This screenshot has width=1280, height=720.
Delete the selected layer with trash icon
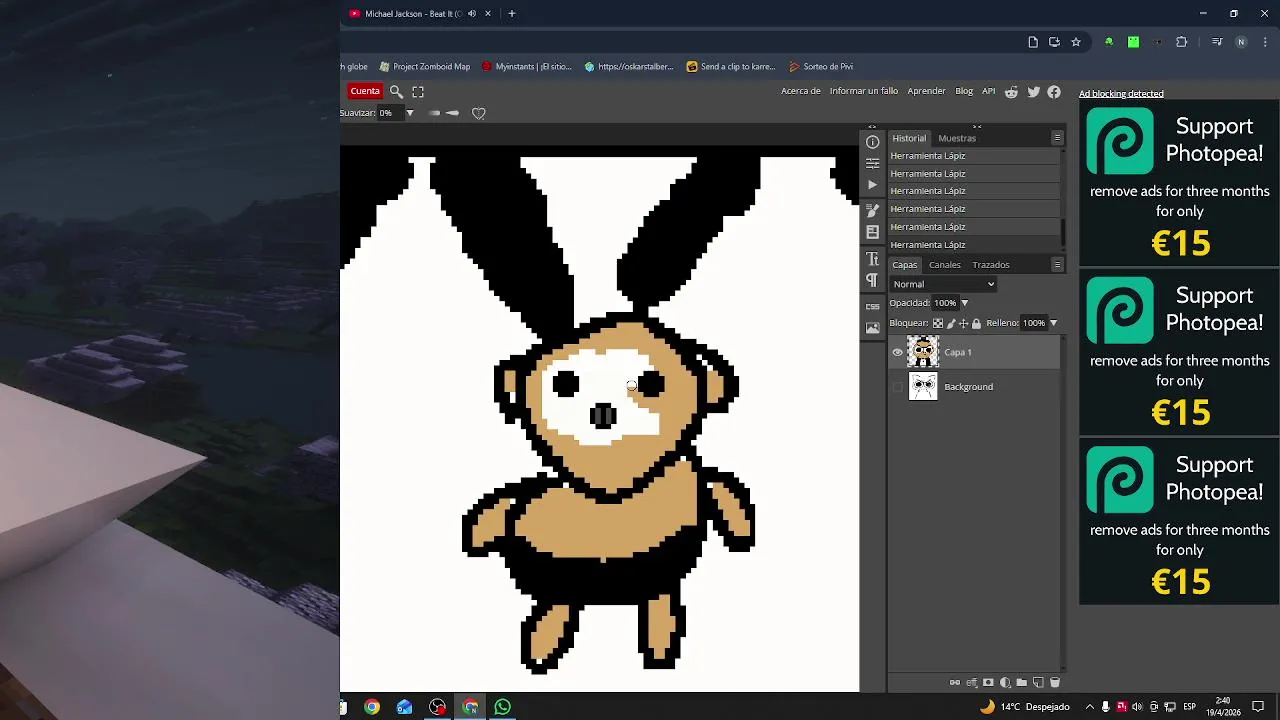click(x=1054, y=682)
